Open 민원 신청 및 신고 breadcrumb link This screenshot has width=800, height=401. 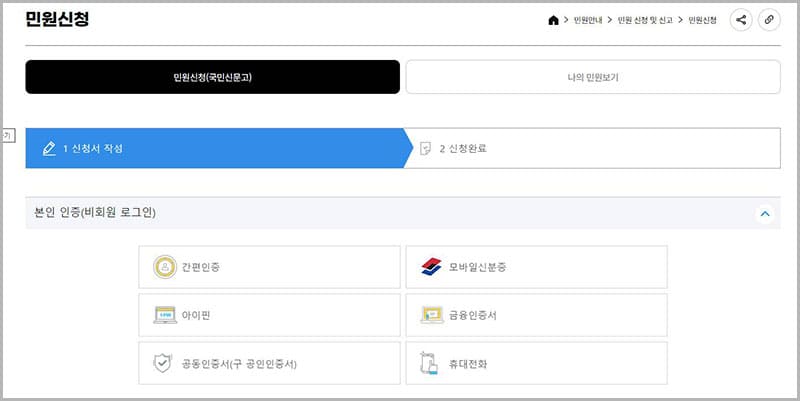[x=646, y=20]
